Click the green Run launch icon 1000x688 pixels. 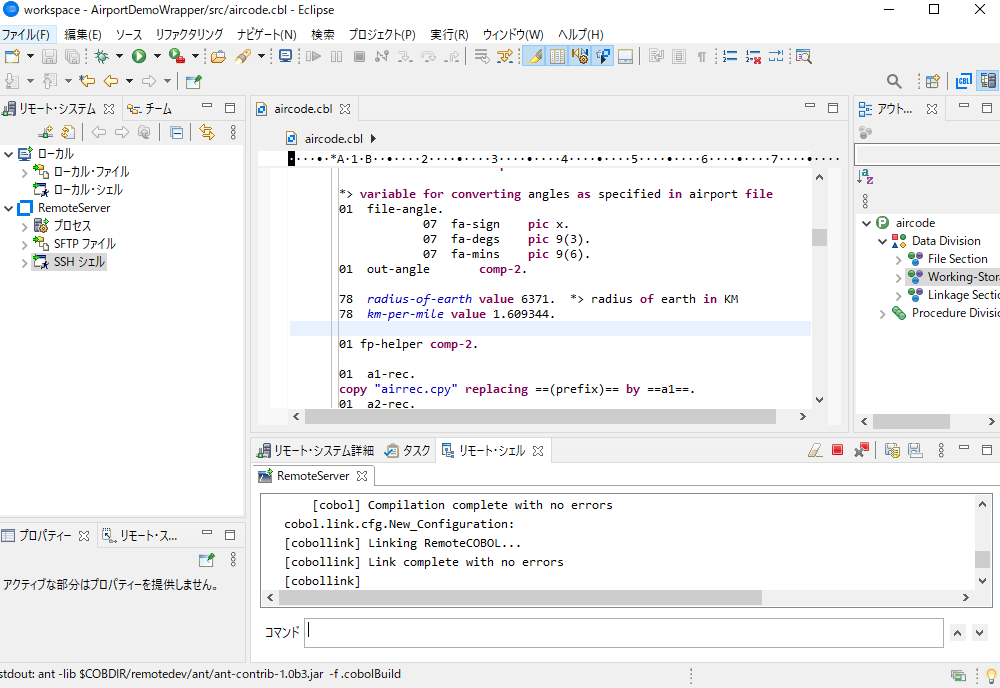[138, 57]
